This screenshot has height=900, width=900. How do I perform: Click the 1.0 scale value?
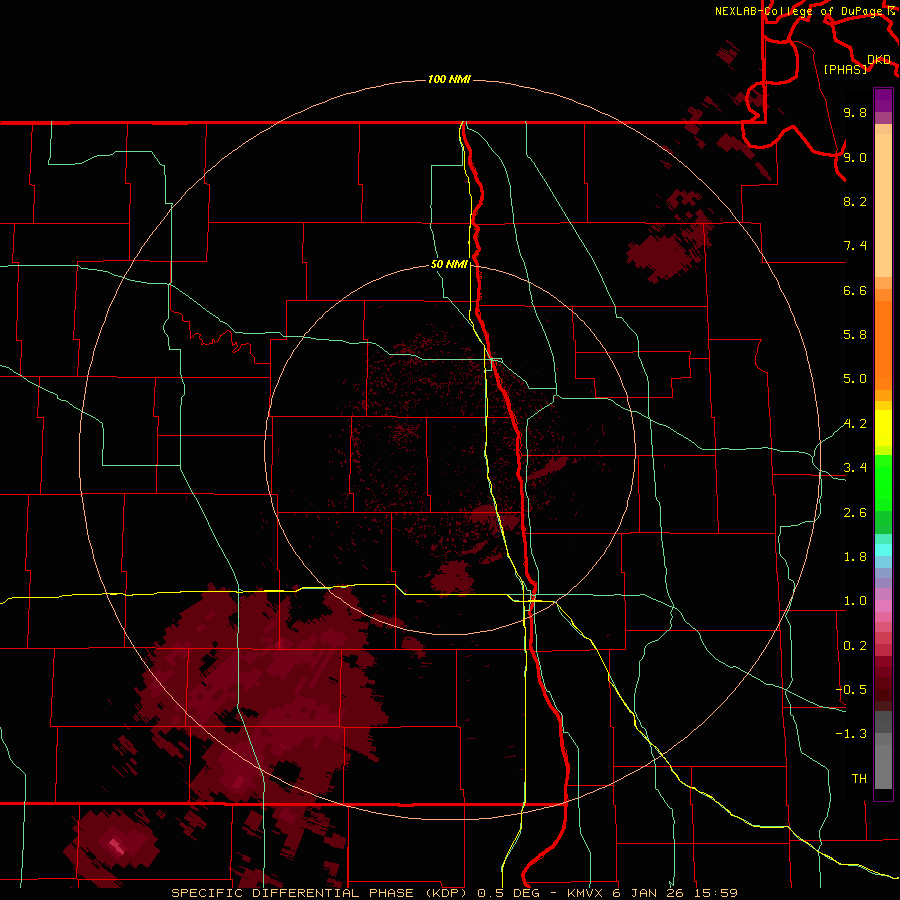(x=855, y=601)
